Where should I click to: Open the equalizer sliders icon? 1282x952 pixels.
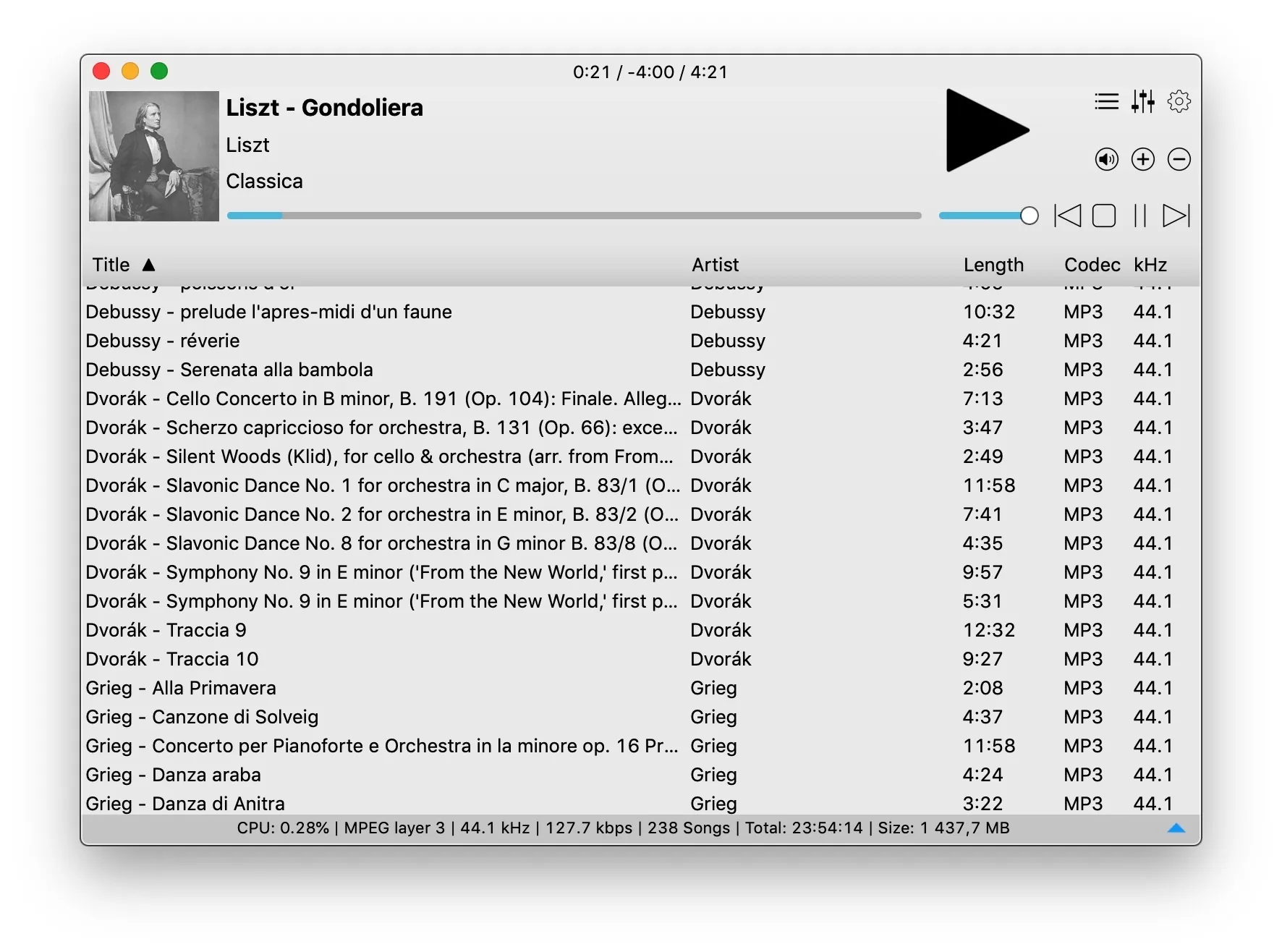pyautogui.click(x=1143, y=103)
